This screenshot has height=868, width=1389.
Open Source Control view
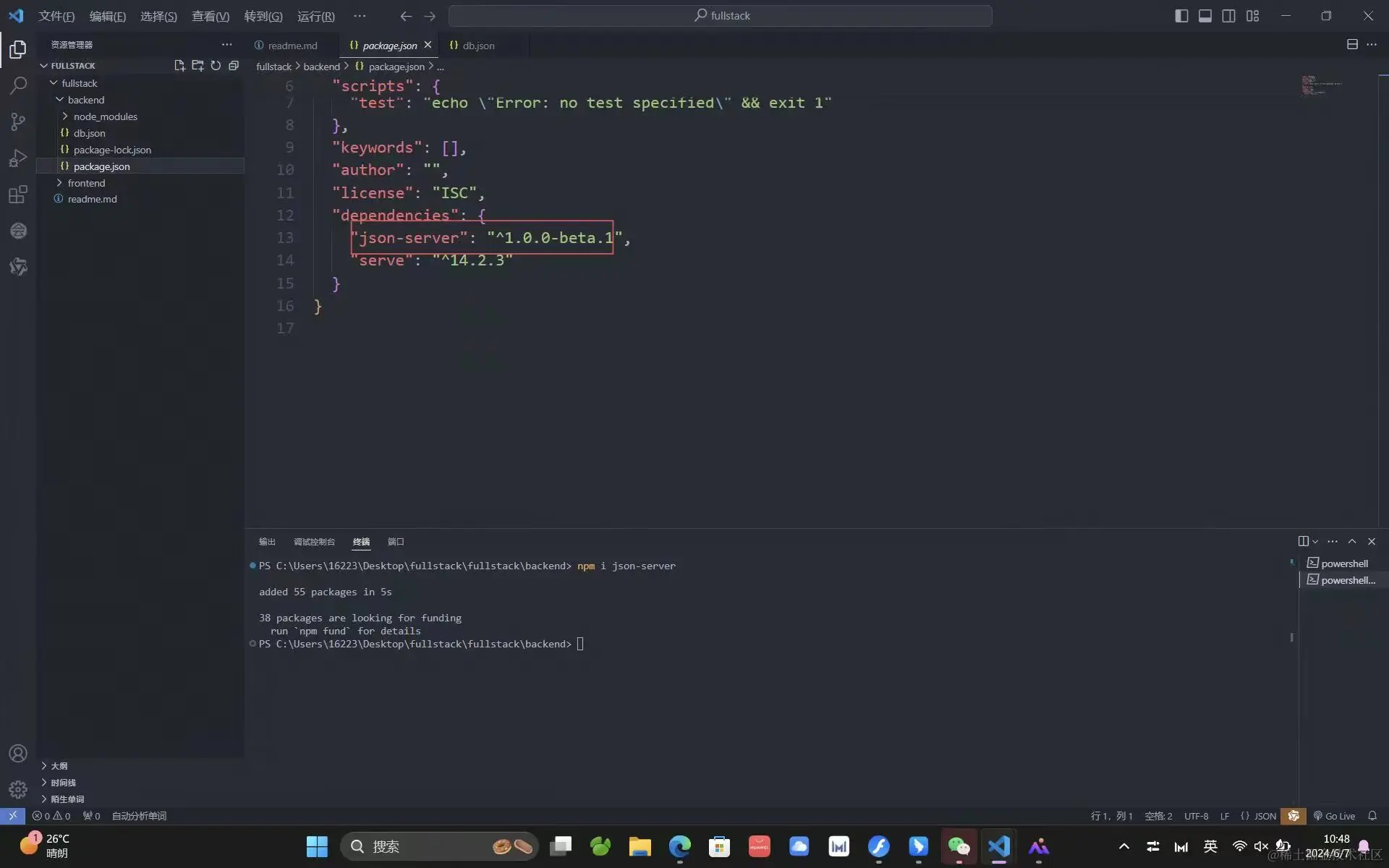(18, 122)
